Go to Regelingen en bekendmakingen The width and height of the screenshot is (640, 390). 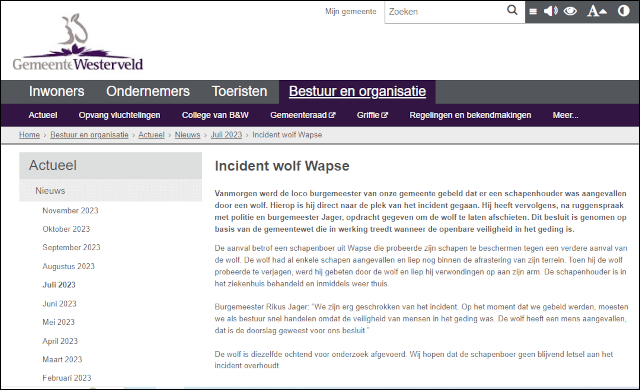(470, 115)
